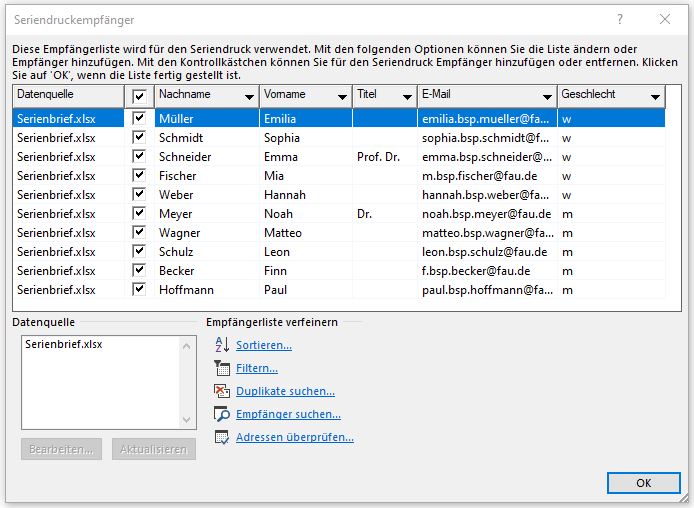Open the Titel column dropdown arrow
694x508 pixels.
407,96
